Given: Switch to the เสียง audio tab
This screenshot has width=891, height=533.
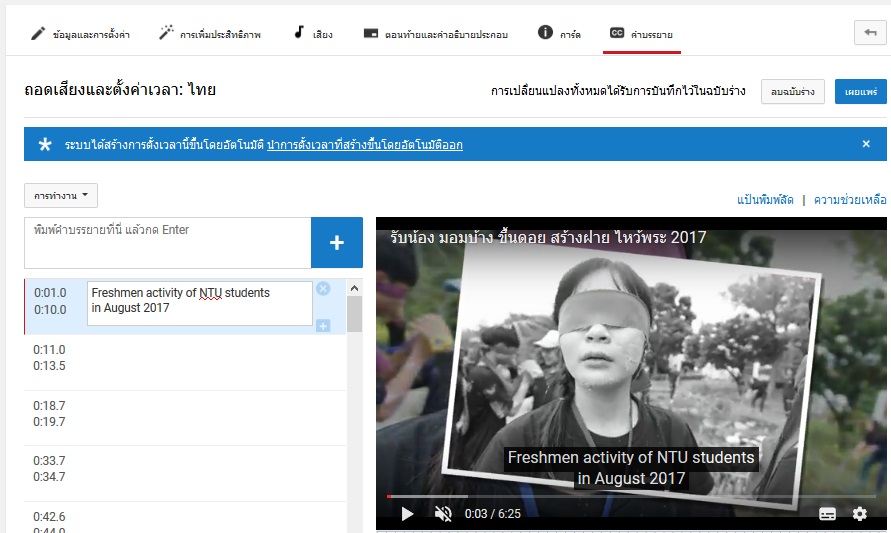Looking at the screenshot, I should pos(313,34).
